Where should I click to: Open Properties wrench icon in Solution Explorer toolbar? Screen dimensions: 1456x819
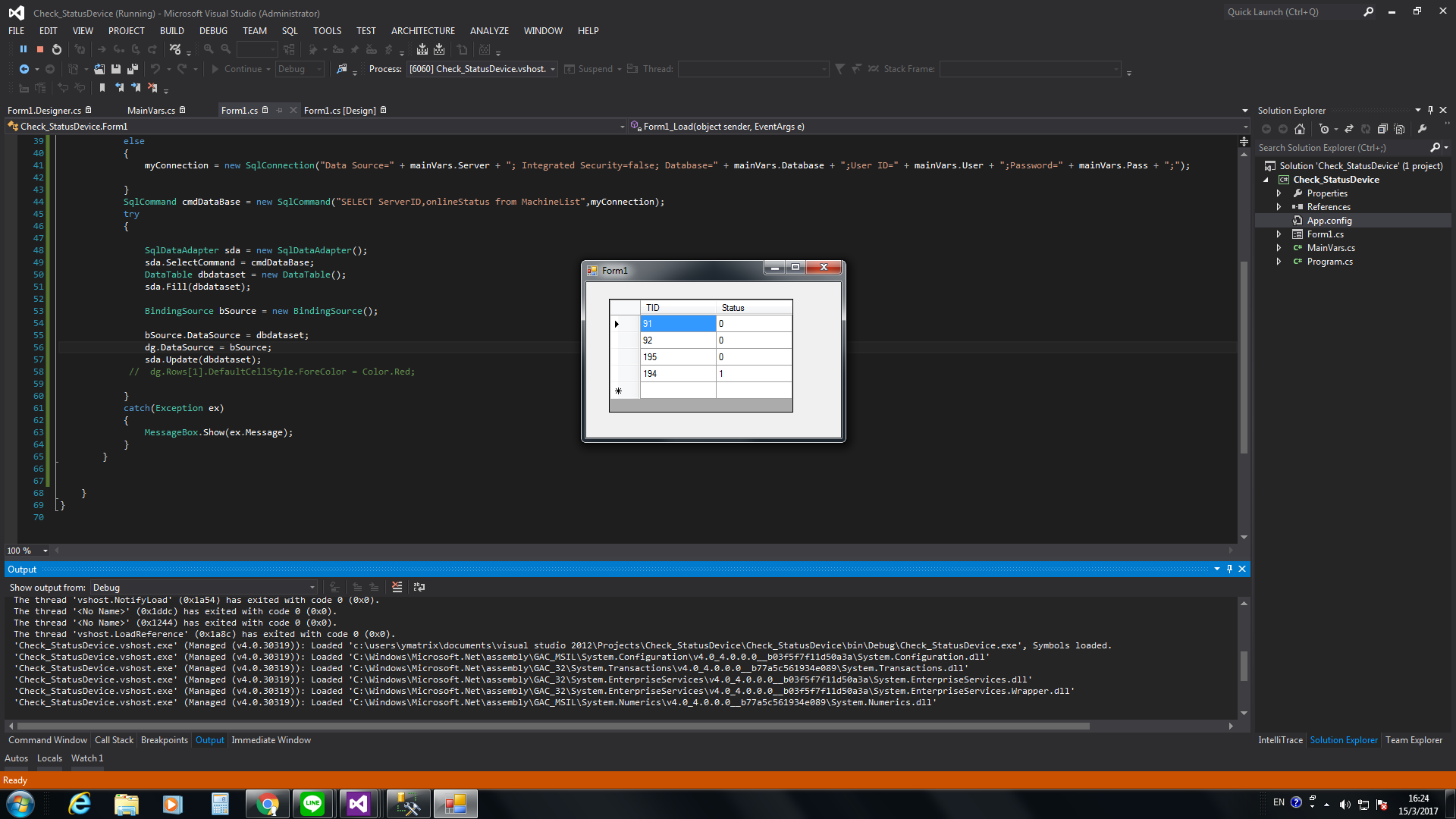(1423, 129)
